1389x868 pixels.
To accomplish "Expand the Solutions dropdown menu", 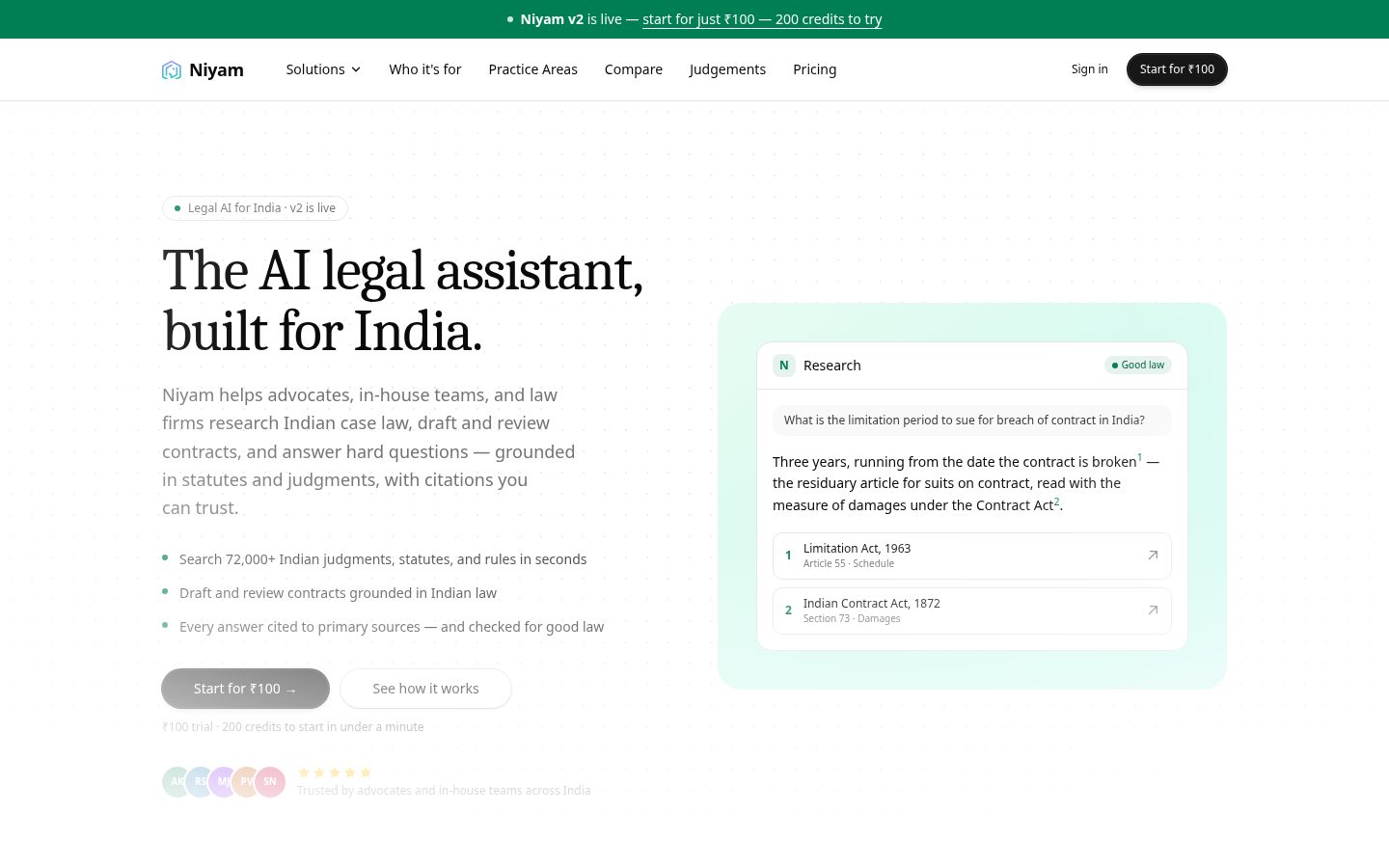I will [x=323, y=69].
